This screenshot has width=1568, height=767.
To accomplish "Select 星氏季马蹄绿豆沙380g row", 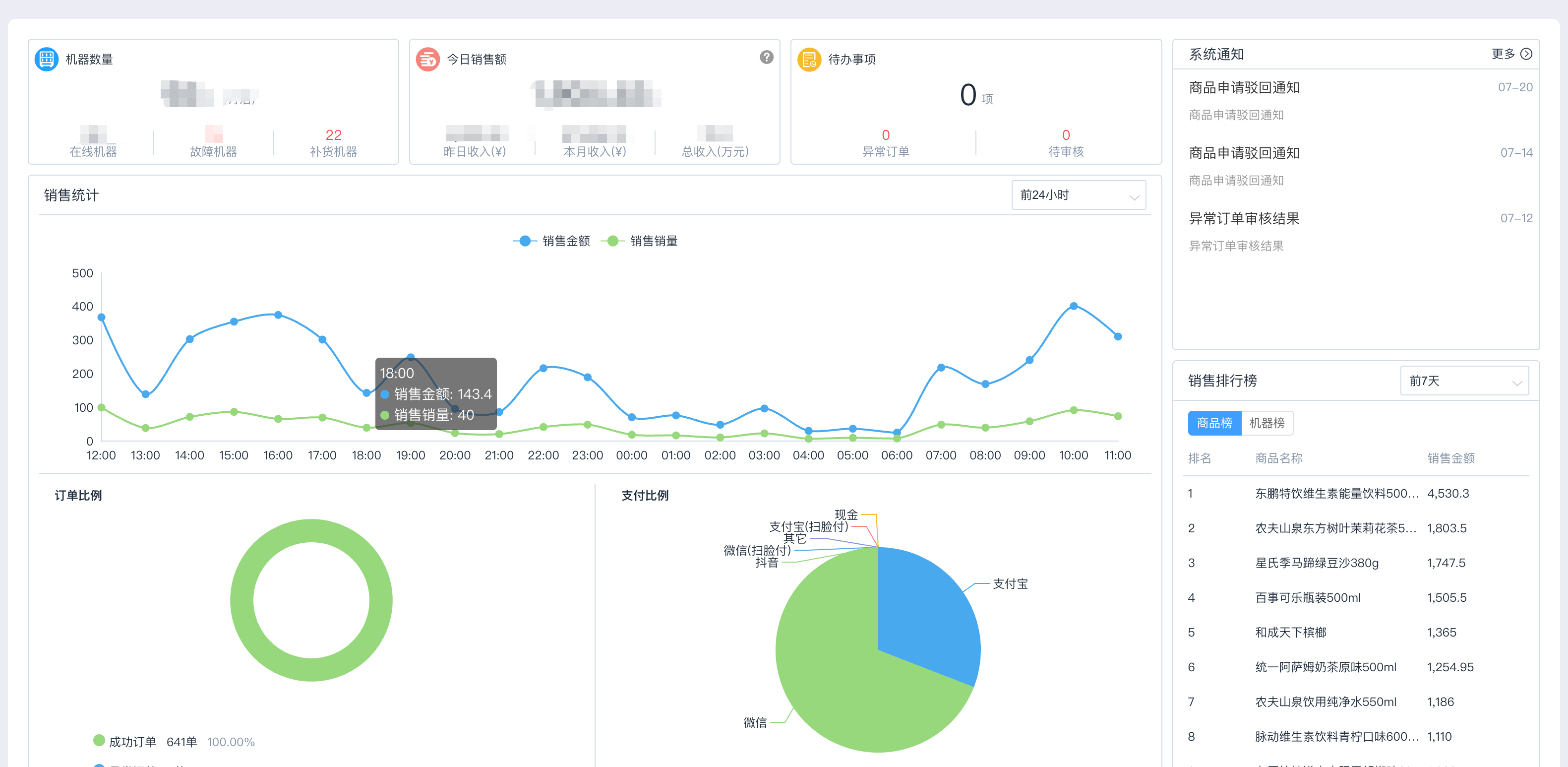I will [1356, 563].
